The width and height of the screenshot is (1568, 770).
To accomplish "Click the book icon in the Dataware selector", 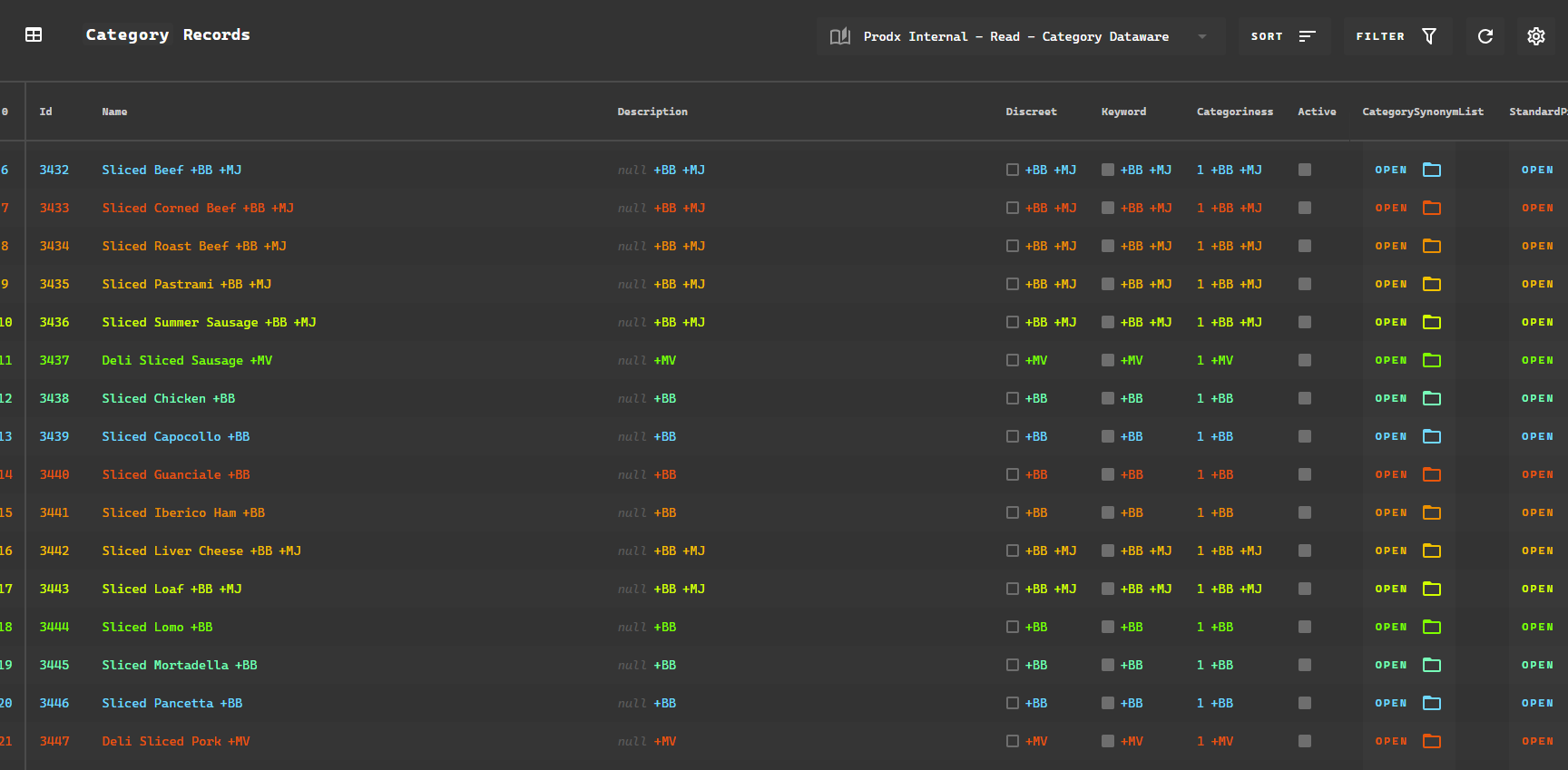I will 840,36.
